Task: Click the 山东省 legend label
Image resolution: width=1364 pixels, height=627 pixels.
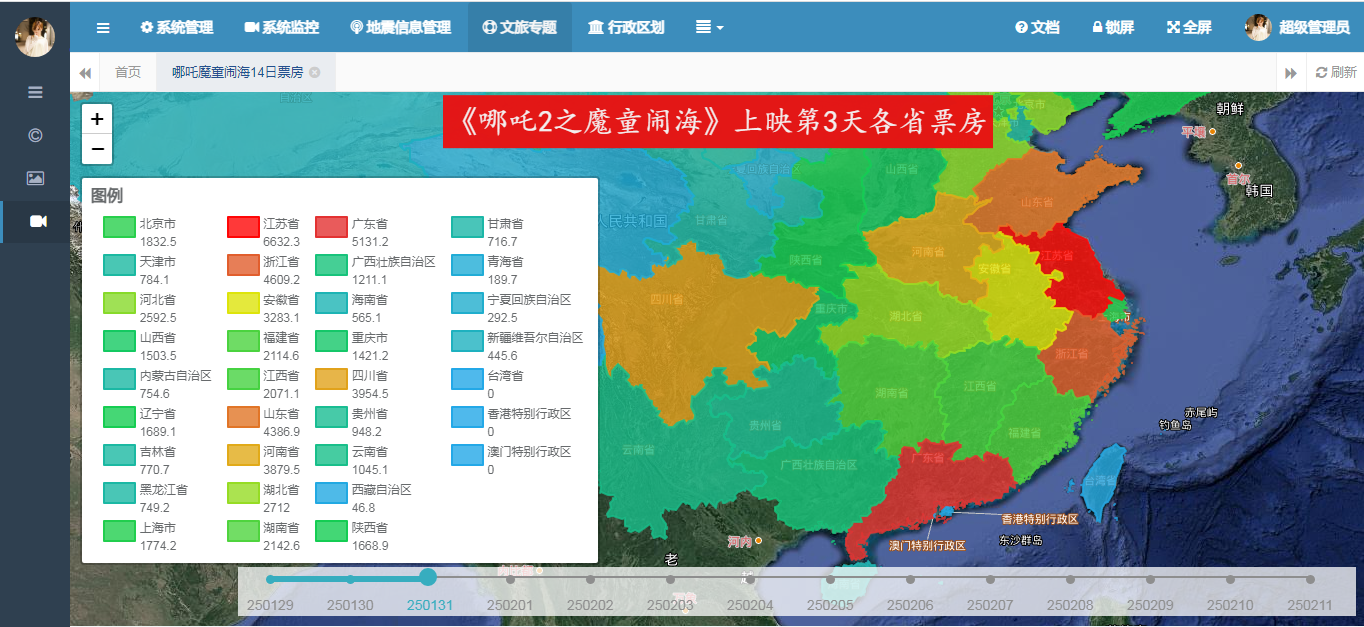Action: point(281,414)
